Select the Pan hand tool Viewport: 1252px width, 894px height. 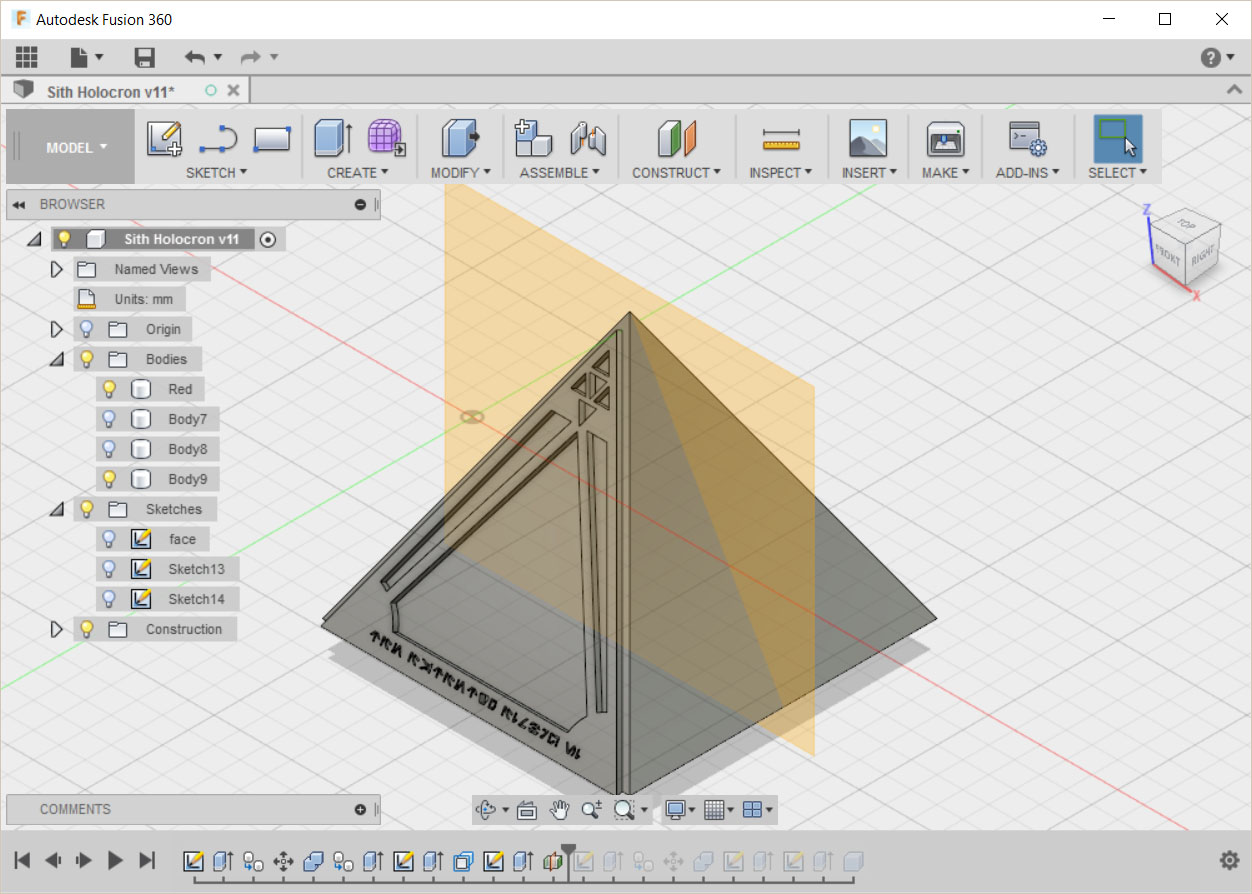tap(559, 810)
